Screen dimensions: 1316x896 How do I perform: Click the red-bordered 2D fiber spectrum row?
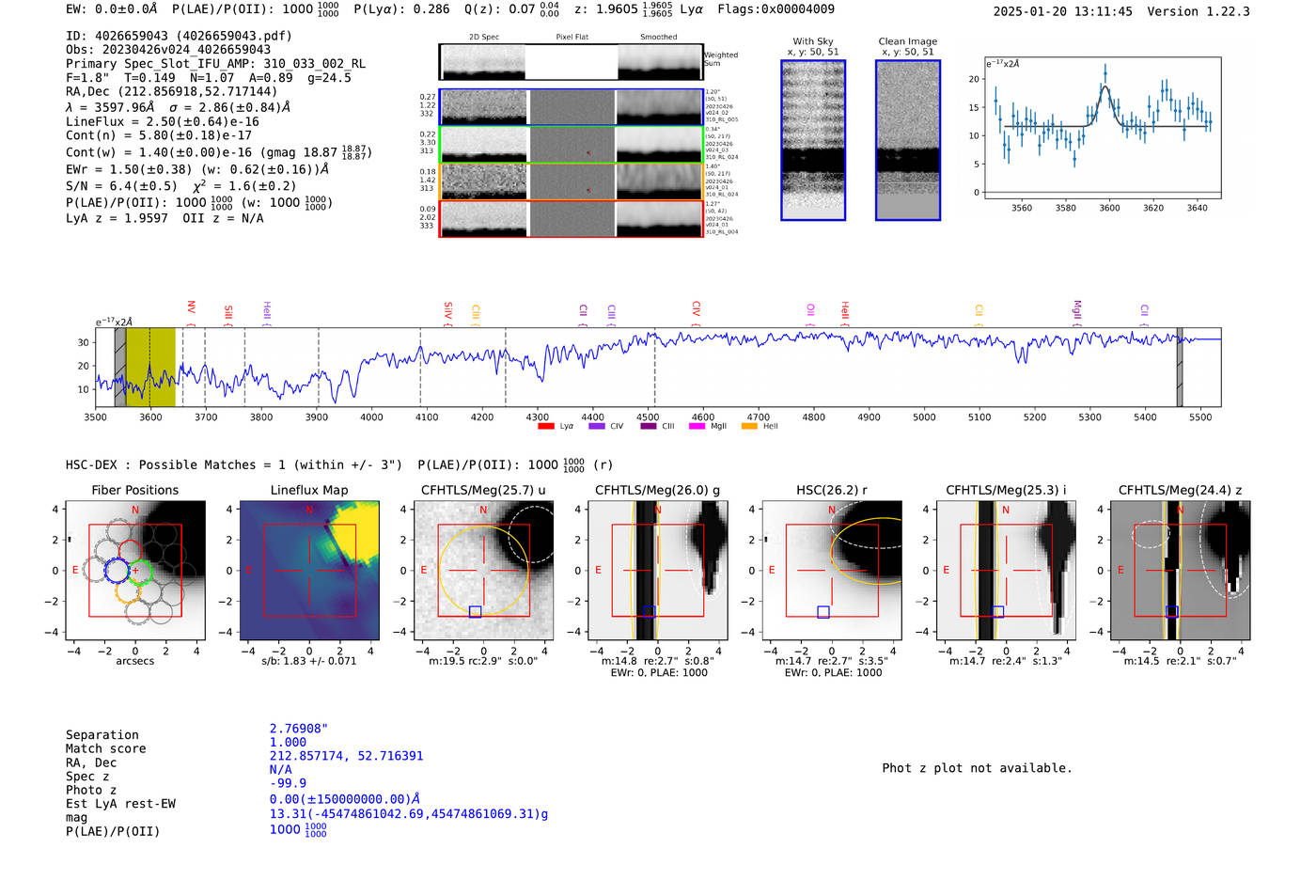[571, 218]
